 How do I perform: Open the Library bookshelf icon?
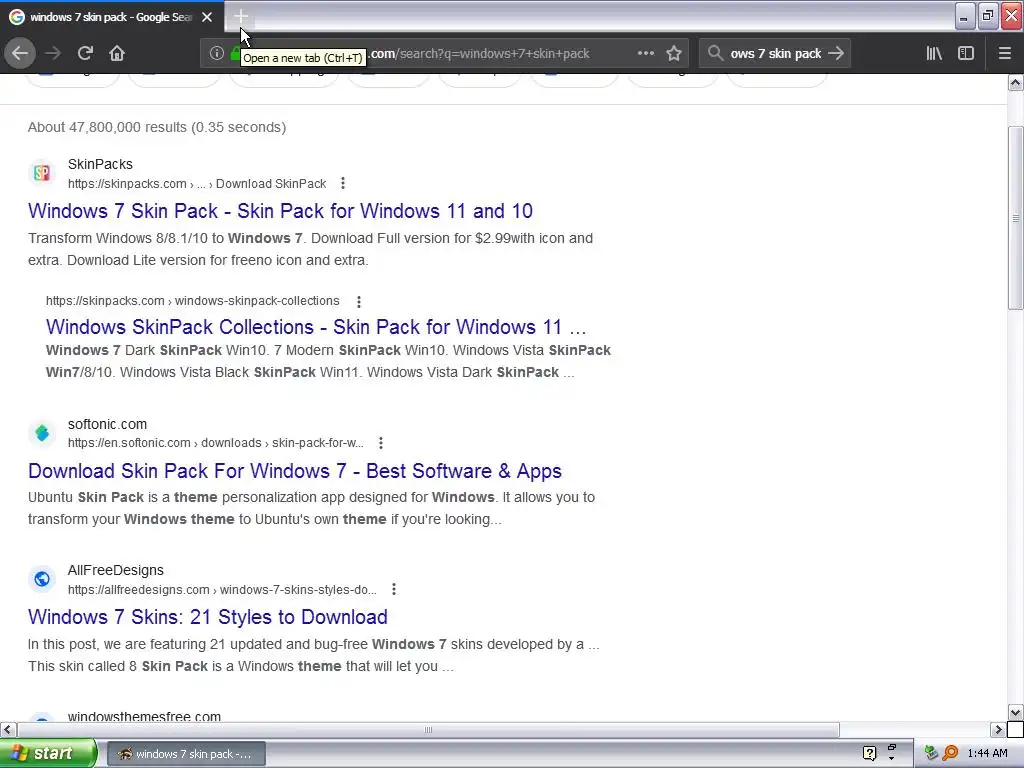(934, 54)
